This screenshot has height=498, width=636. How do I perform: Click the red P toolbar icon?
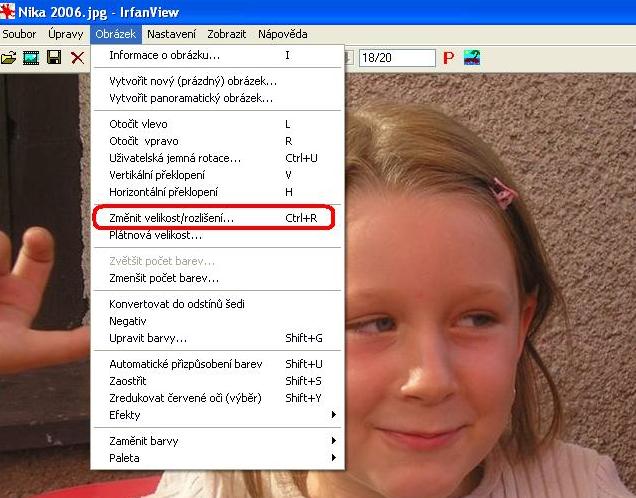(449, 58)
